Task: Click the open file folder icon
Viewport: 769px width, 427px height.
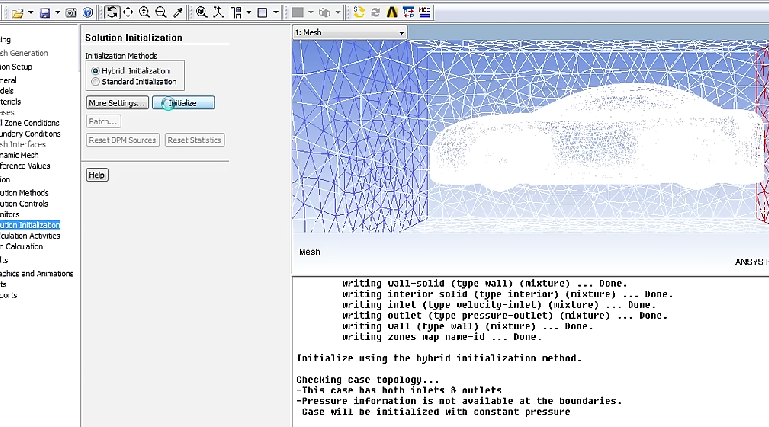Action: [x=18, y=12]
